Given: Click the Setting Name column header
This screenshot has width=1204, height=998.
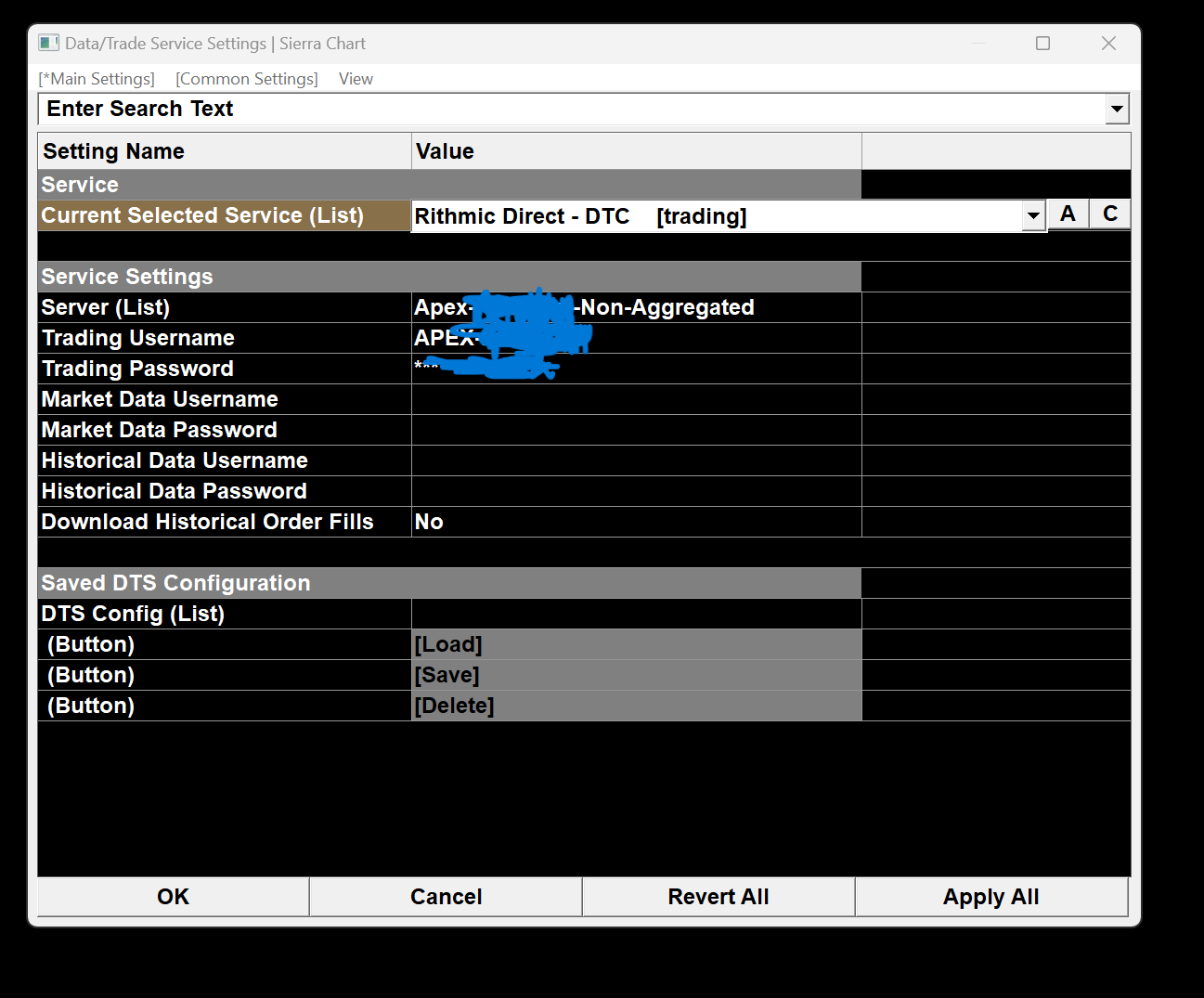Looking at the screenshot, I should (225, 151).
